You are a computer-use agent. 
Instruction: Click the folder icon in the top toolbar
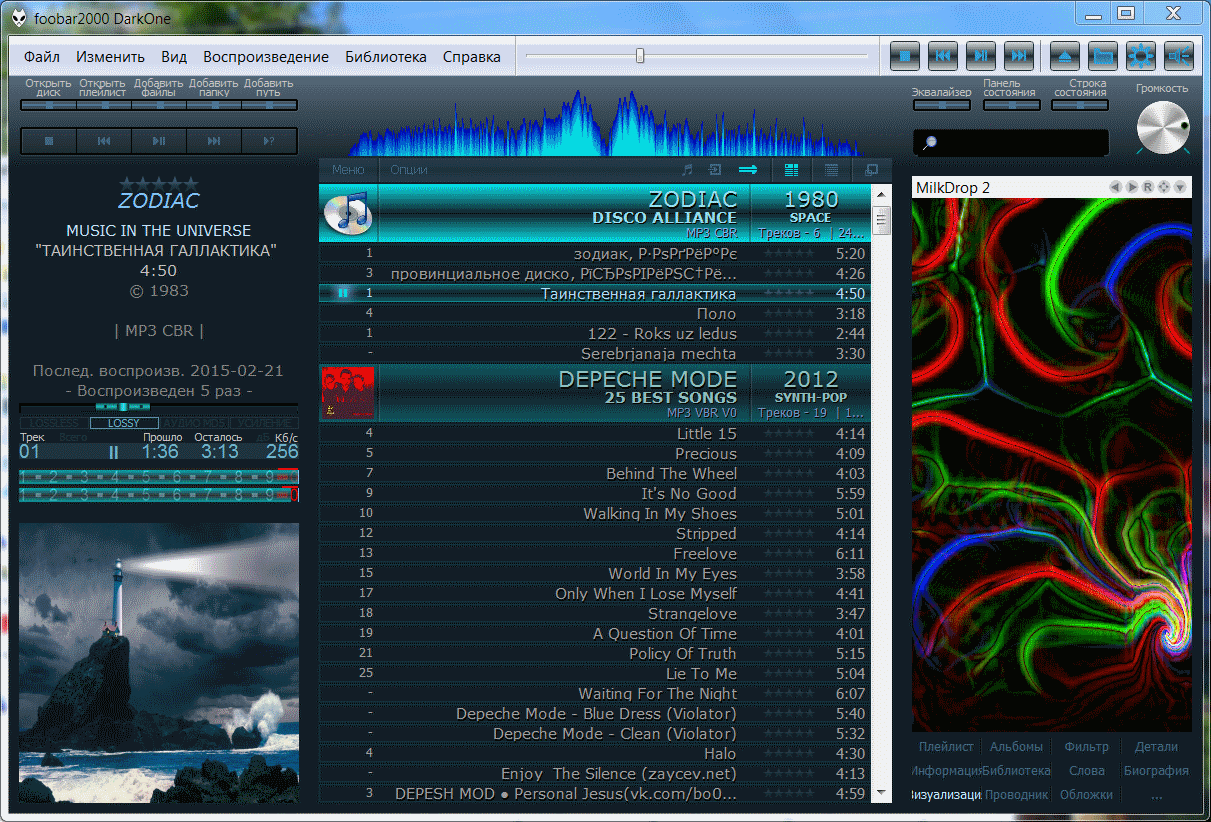tap(1101, 56)
